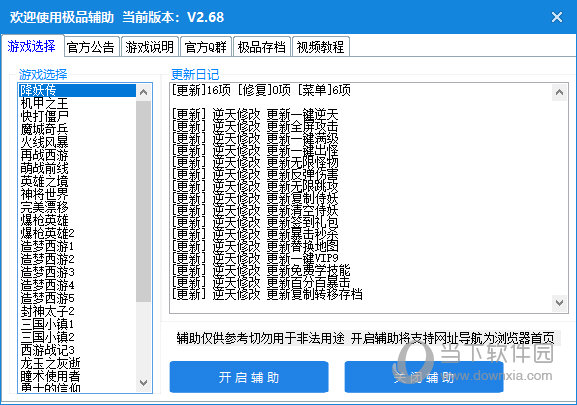Screen dimensions: 577x405
Task: Open the 极品存档 tab
Action: [x=262, y=47]
